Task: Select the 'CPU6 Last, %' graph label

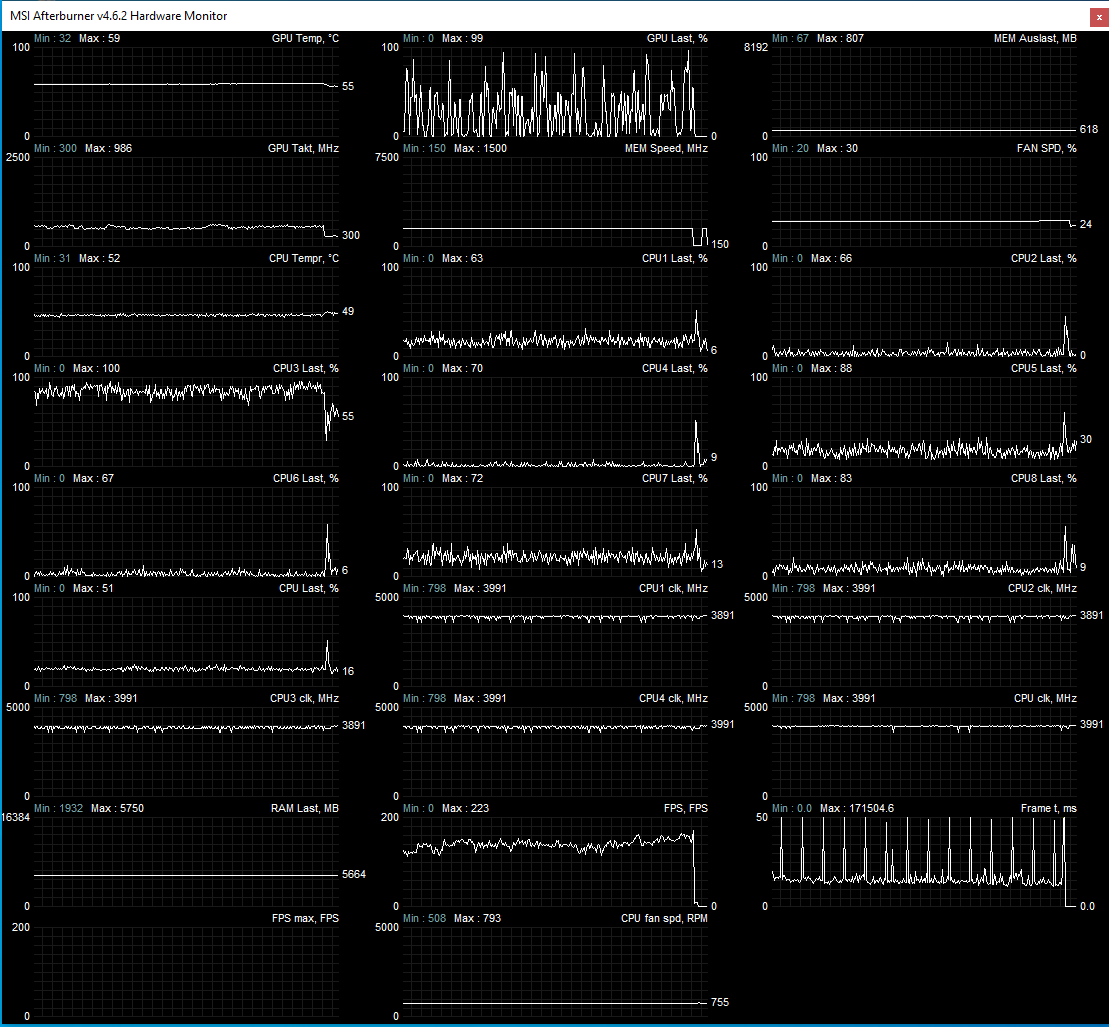Action: point(306,478)
